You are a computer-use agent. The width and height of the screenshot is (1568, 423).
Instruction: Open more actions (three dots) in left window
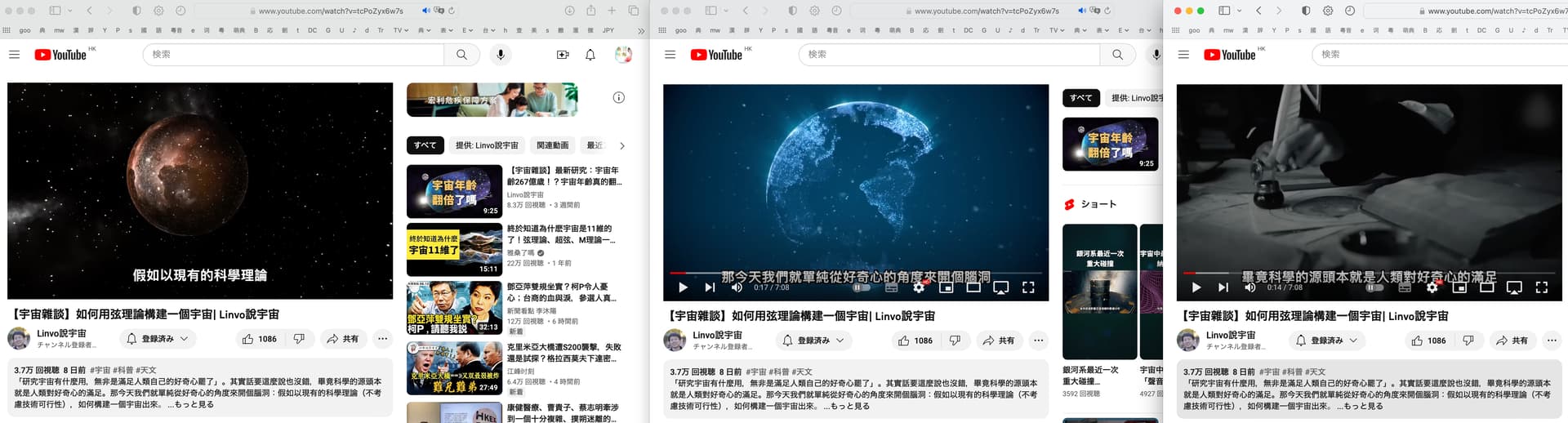(x=382, y=339)
